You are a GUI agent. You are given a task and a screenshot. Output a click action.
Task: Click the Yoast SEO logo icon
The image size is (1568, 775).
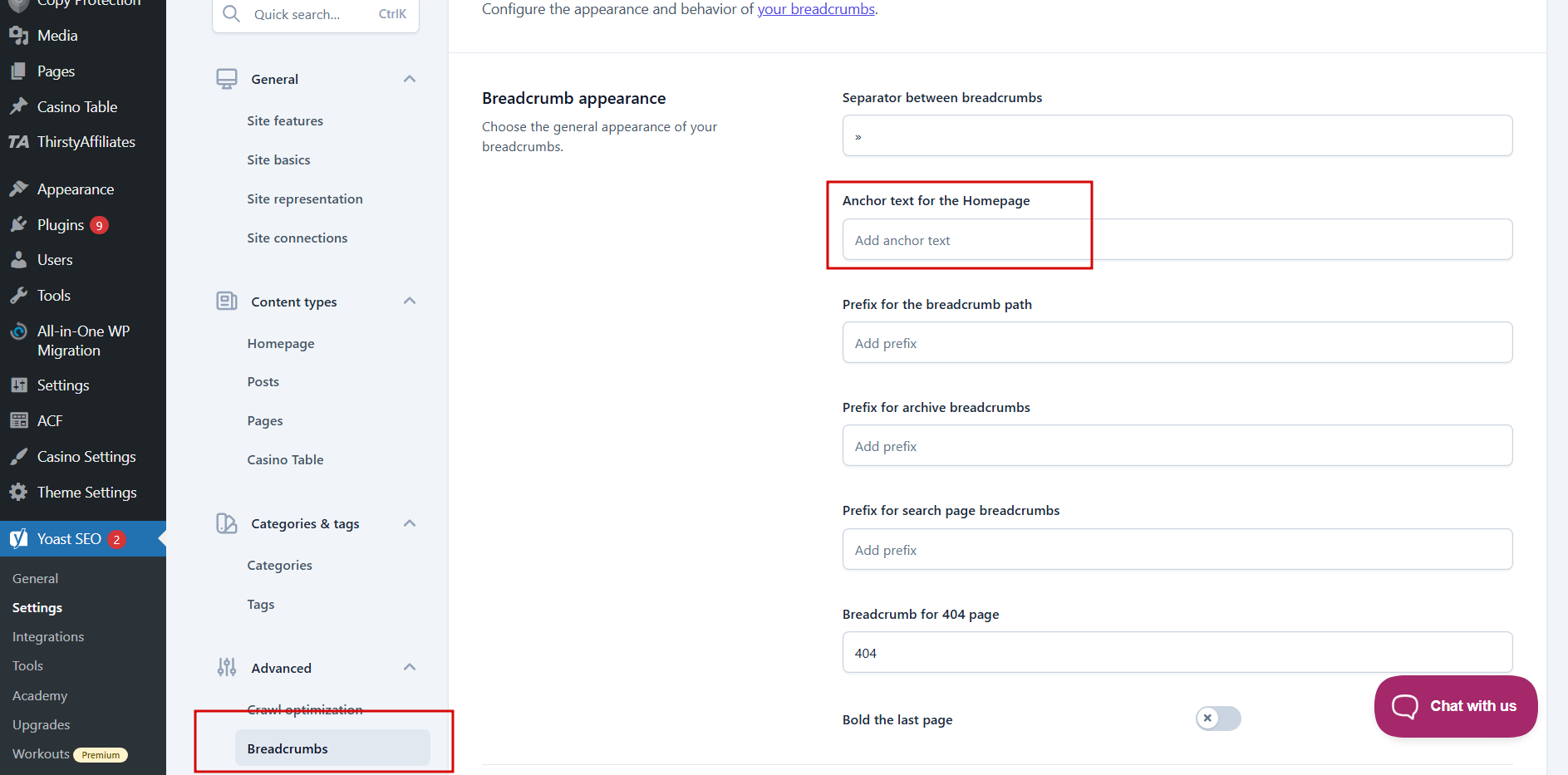(18, 539)
